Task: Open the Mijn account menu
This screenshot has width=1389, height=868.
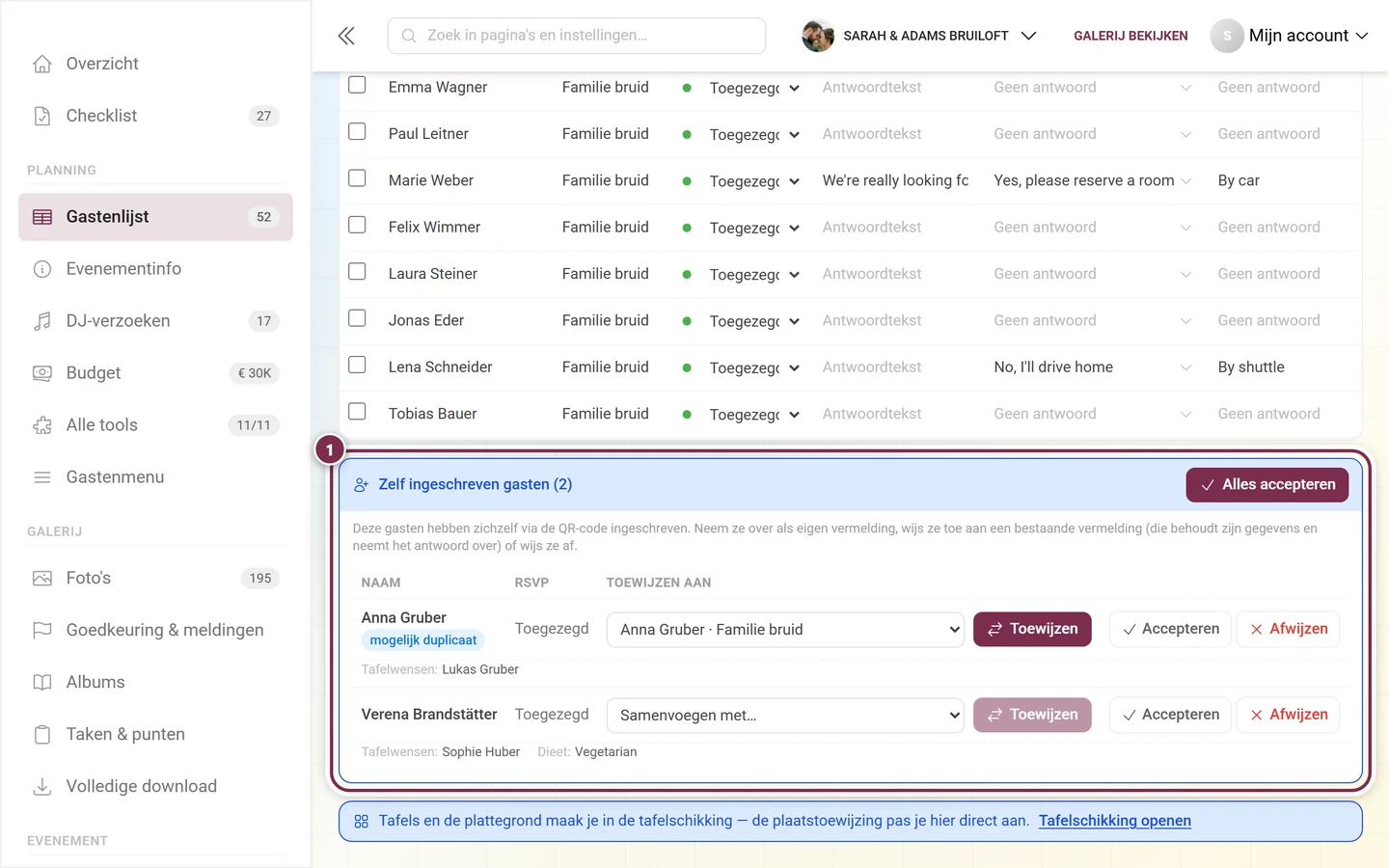Action: [1290, 36]
